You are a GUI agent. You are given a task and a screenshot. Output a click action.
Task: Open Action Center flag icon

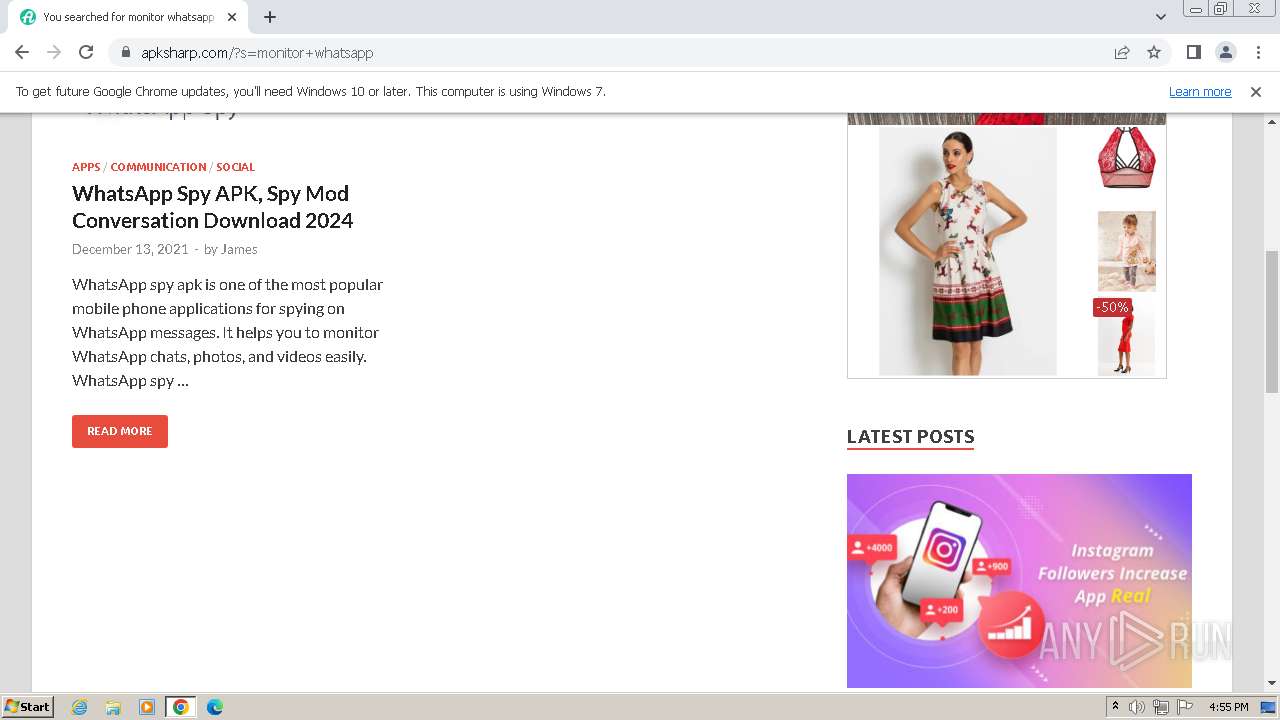(1185, 707)
